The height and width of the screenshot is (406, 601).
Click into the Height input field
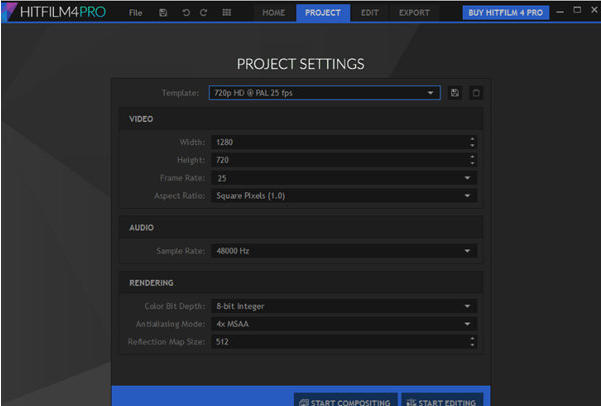(335, 160)
